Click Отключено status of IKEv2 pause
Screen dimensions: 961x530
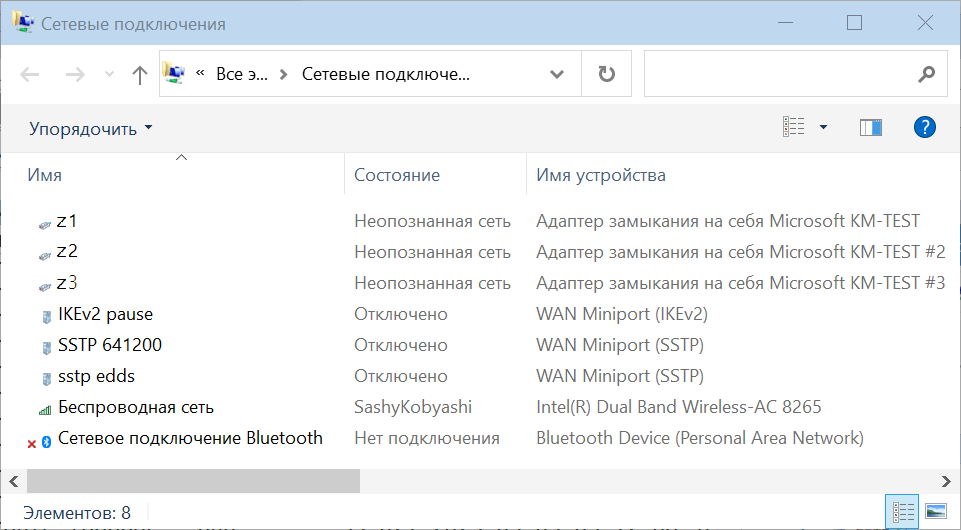(401, 314)
